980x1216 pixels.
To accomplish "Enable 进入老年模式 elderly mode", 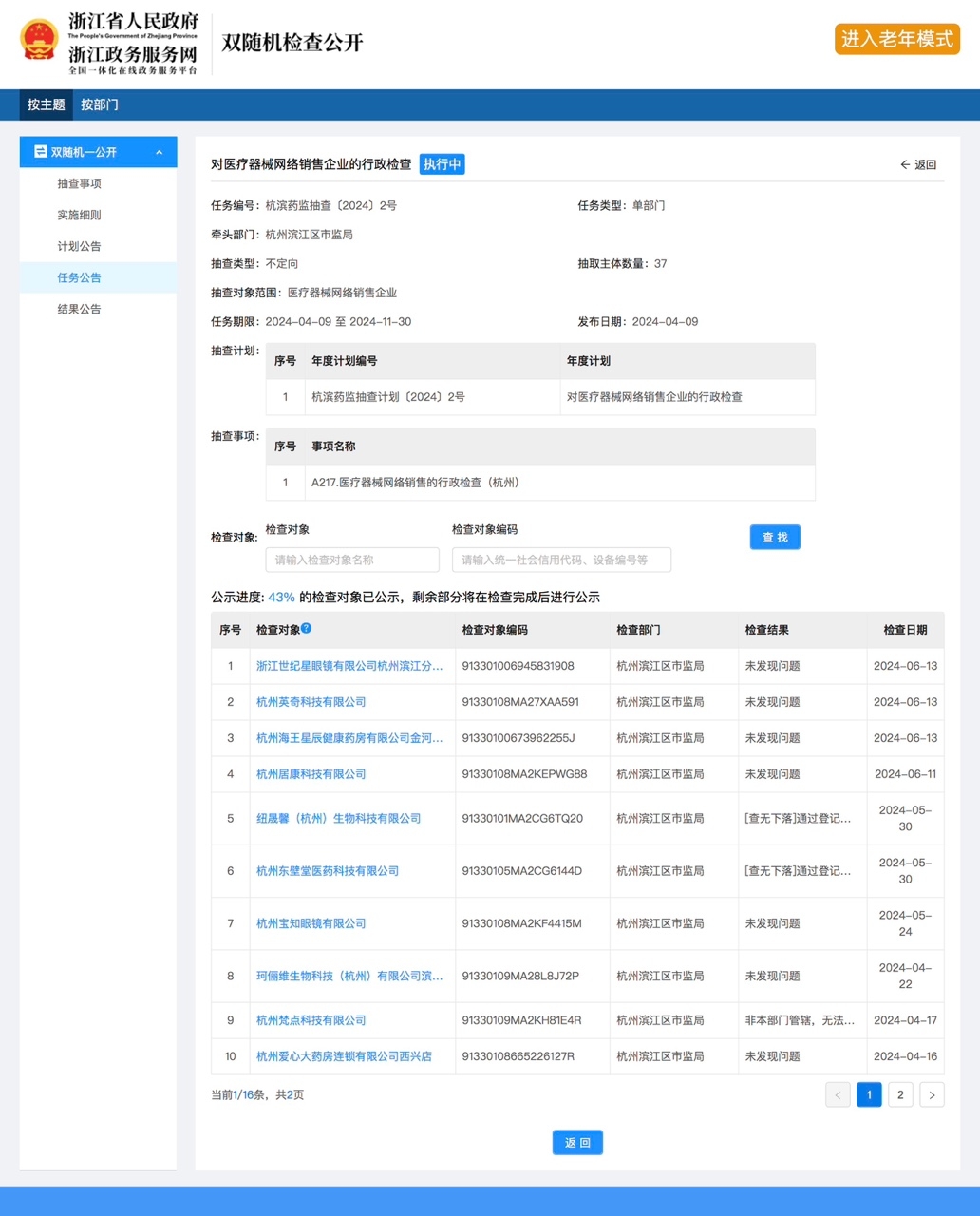I will pos(896,39).
